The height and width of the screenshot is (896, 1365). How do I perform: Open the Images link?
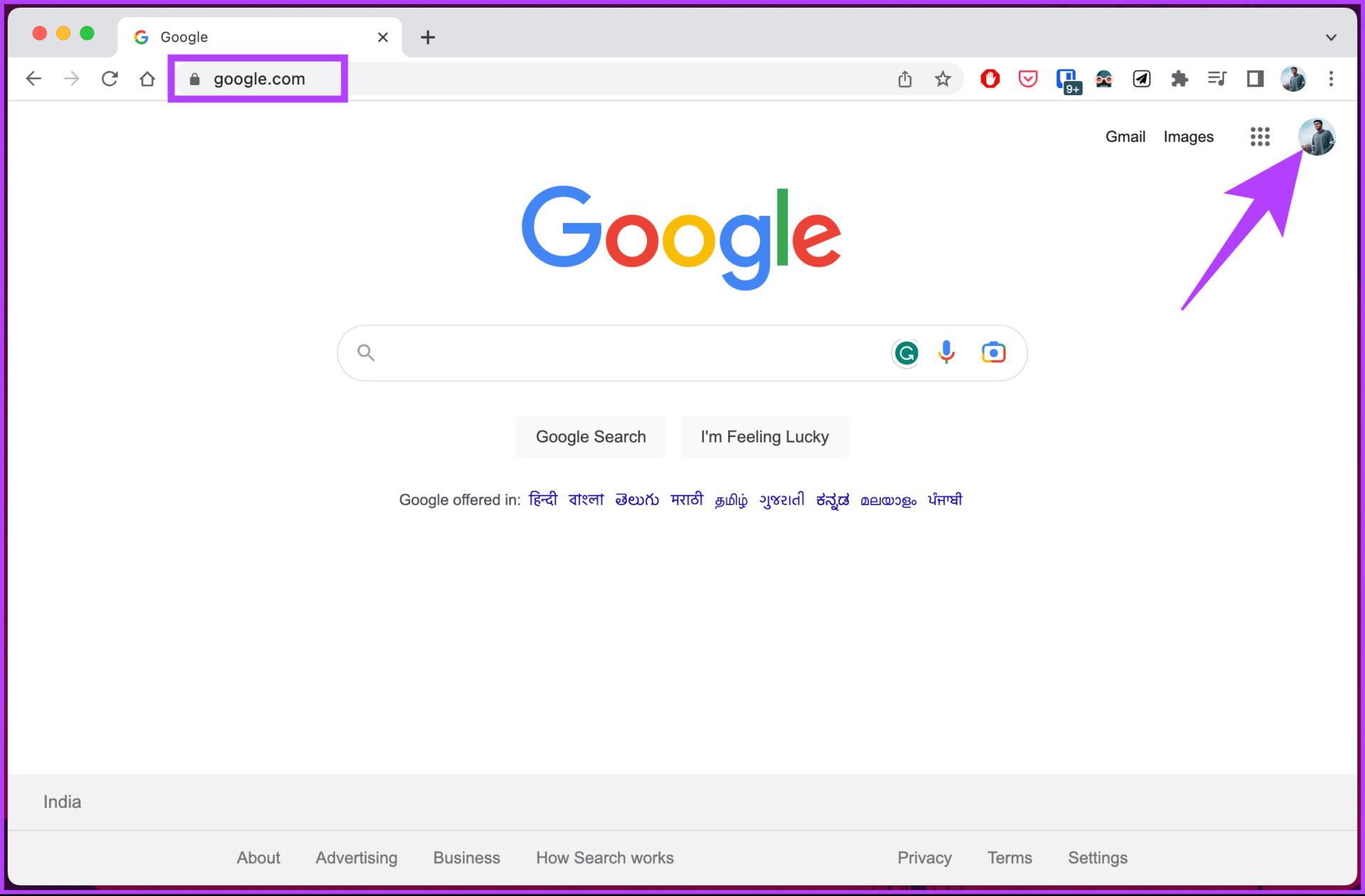(x=1188, y=136)
